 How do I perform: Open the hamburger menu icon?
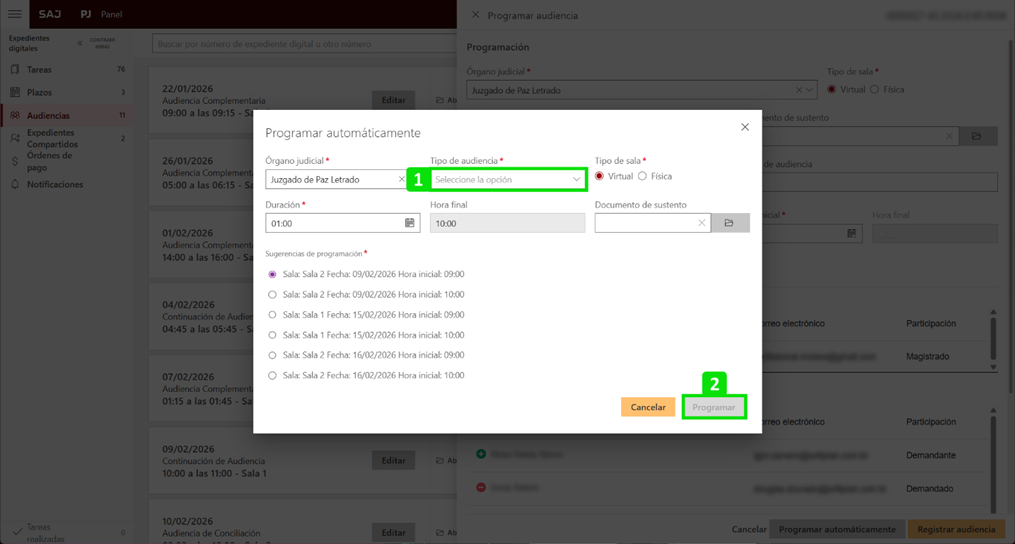pos(15,15)
